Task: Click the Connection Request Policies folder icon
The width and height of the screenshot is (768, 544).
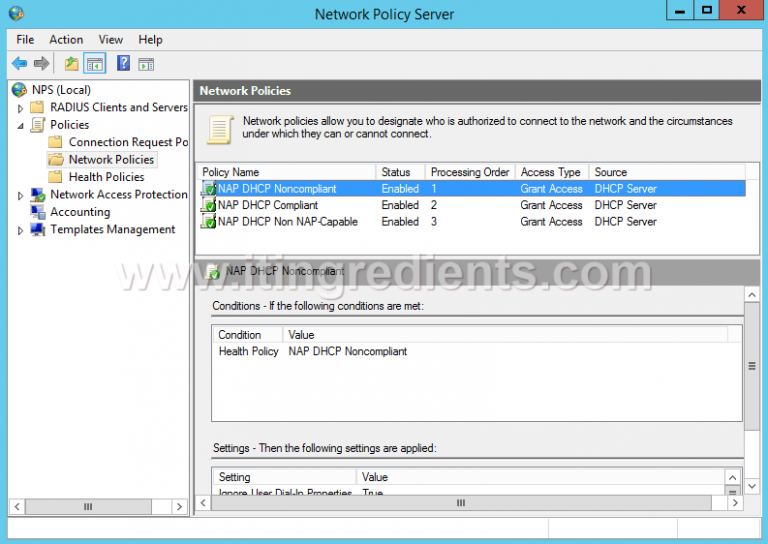Action: pyautogui.click(x=55, y=142)
